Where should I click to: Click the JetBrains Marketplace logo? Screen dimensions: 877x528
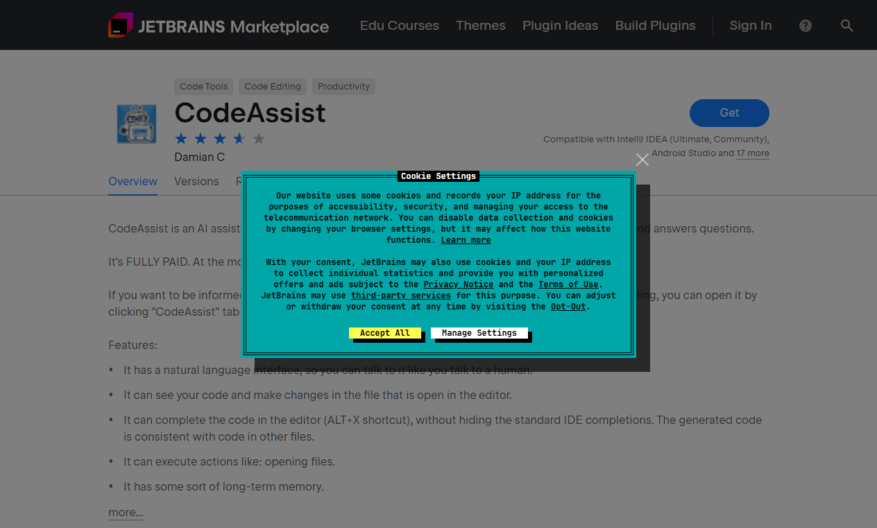pos(218,26)
